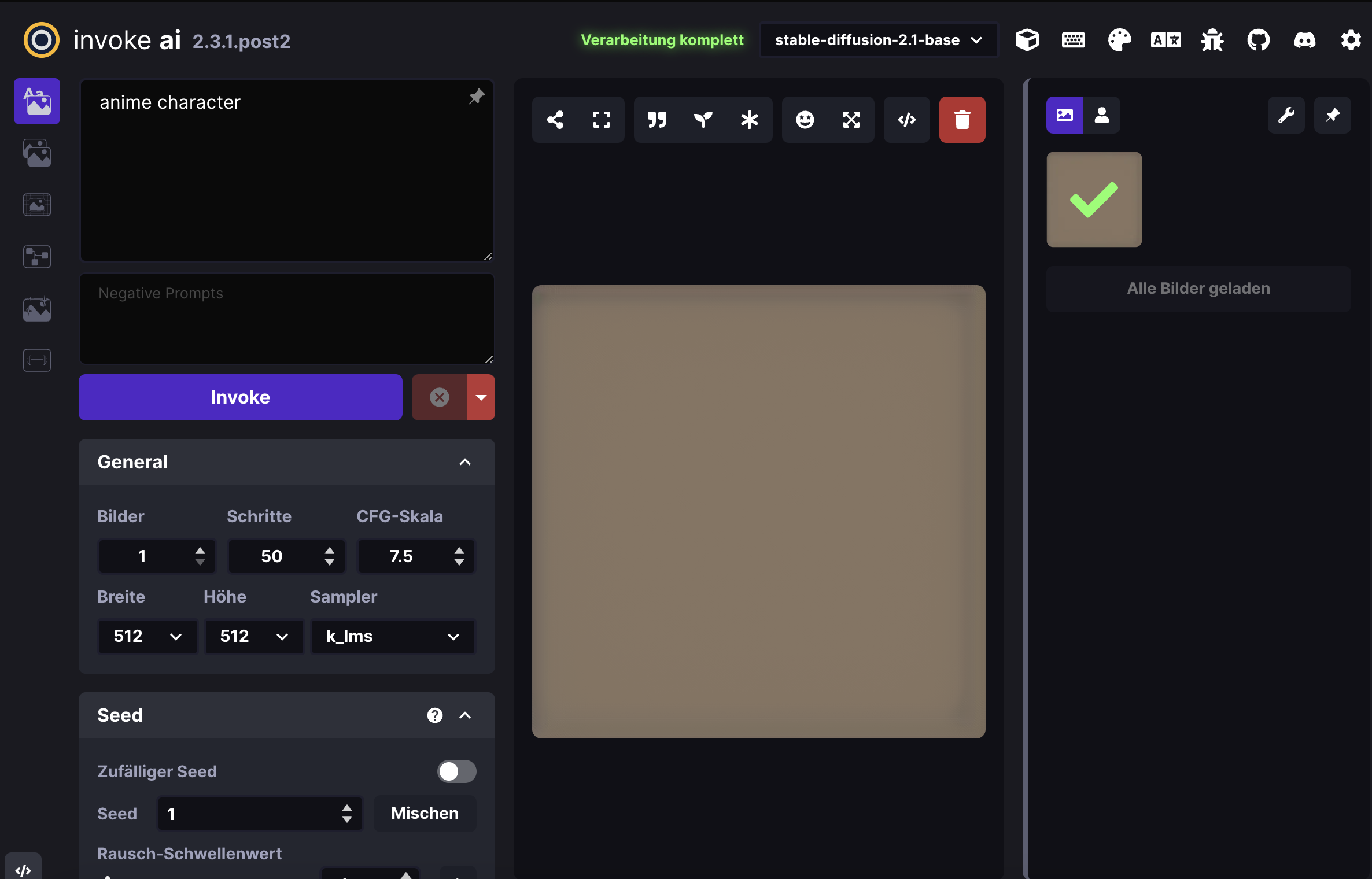Upscale the current image

[x=851, y=120]
